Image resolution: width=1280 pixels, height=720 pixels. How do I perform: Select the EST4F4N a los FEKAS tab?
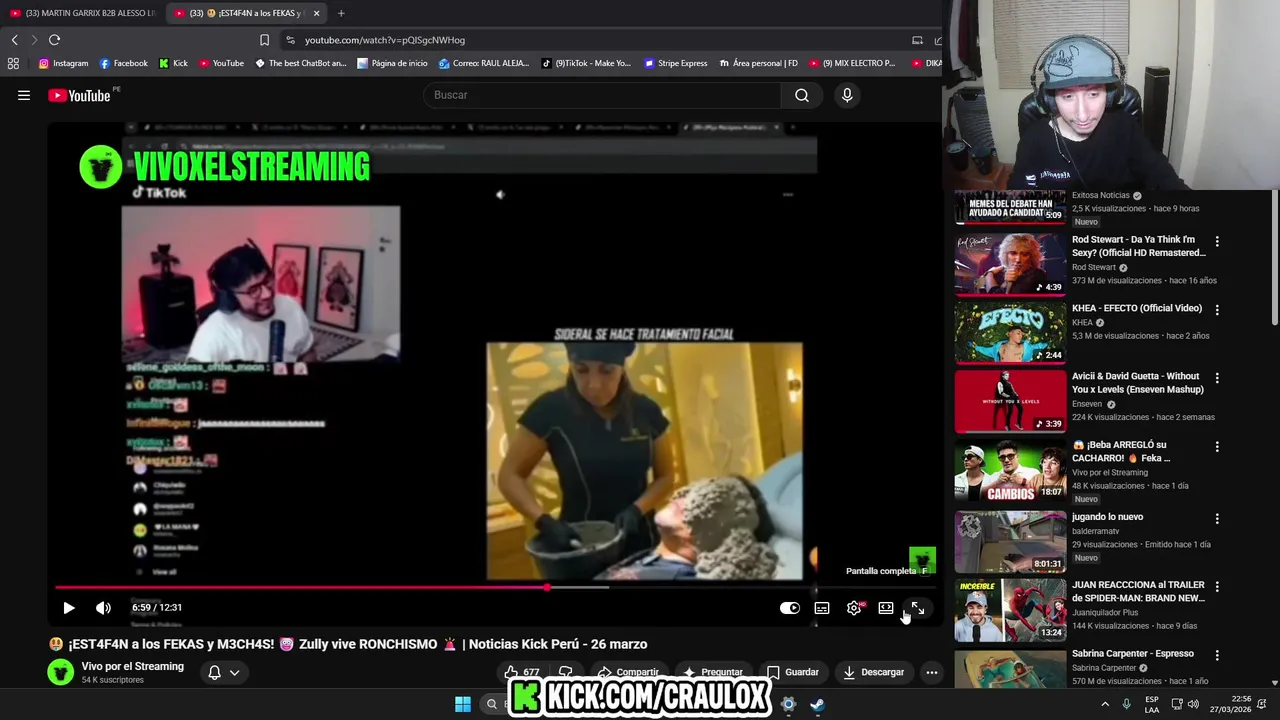pyautogui.click(x=245, y=13)
